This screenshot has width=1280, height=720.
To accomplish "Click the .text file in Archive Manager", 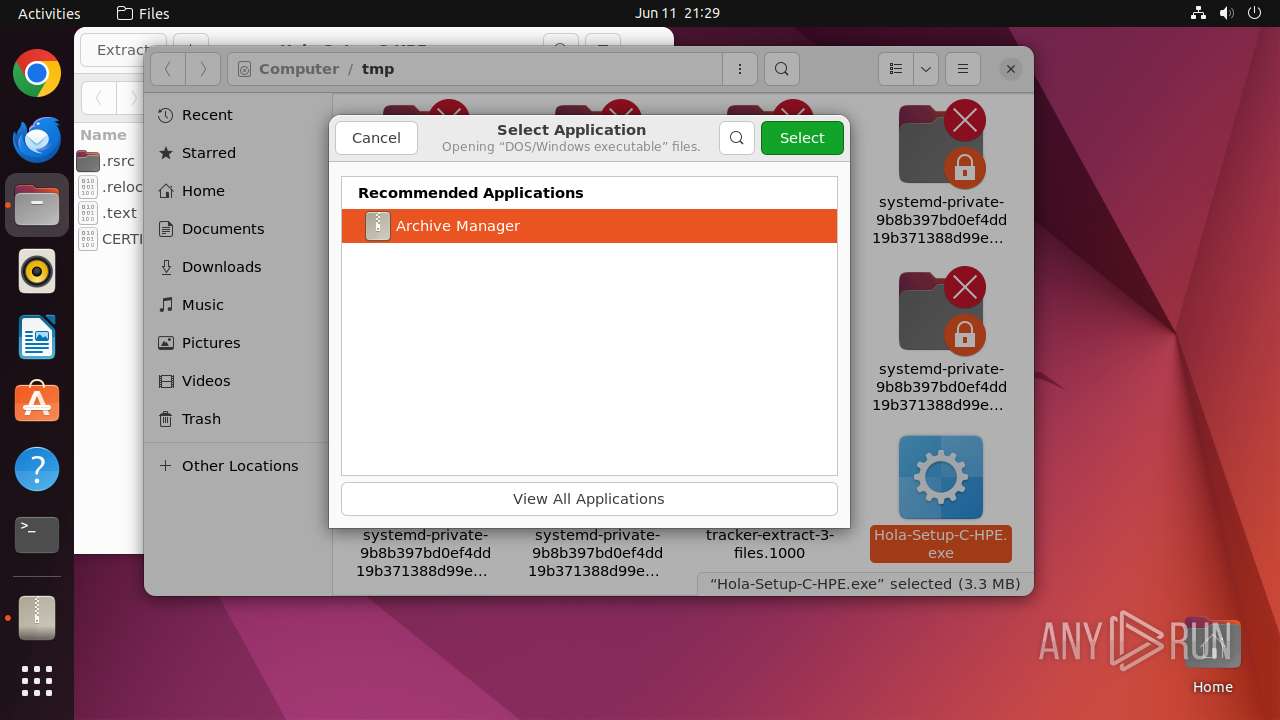I will 108,213.
